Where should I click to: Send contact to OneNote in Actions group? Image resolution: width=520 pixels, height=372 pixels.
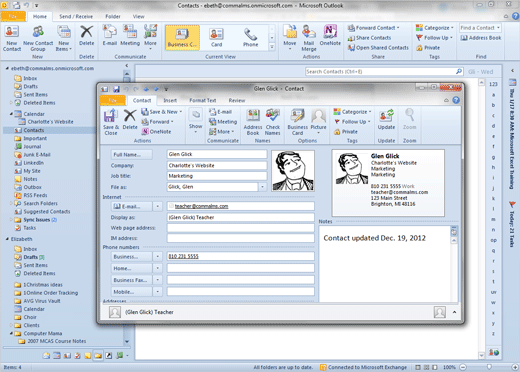click(156, 132)
